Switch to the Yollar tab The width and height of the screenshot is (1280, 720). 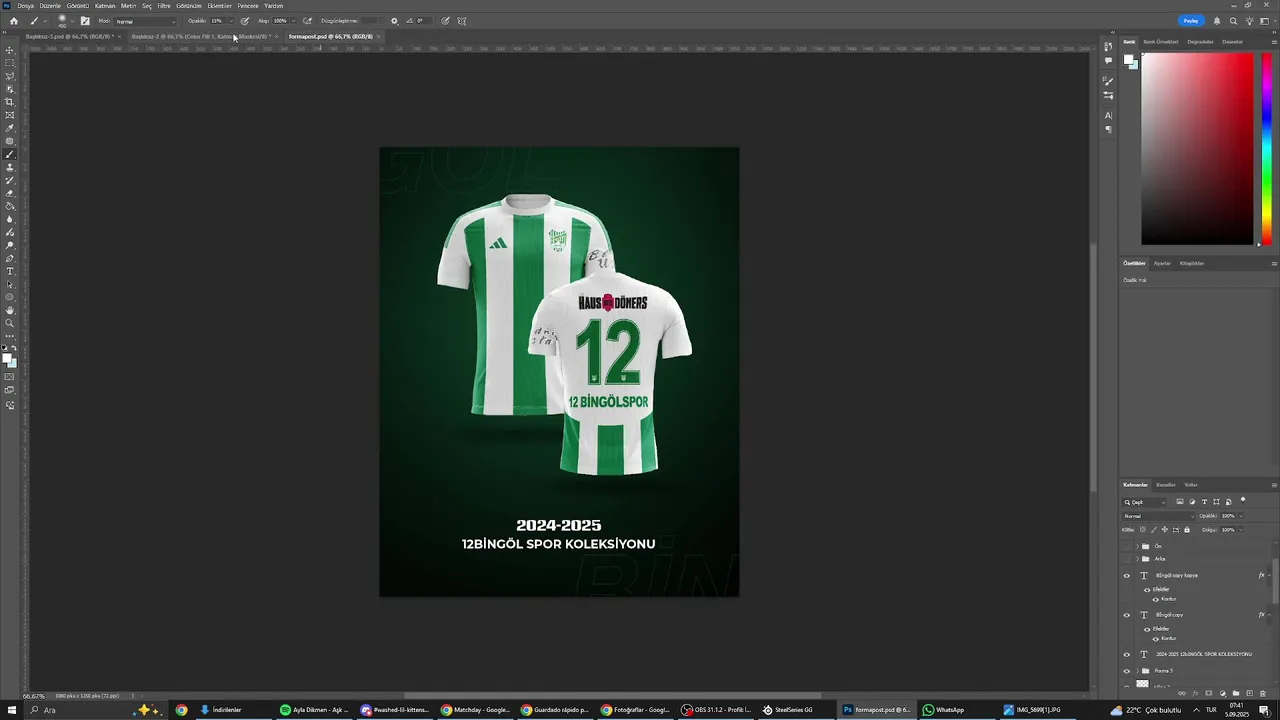click(1191, 485)
